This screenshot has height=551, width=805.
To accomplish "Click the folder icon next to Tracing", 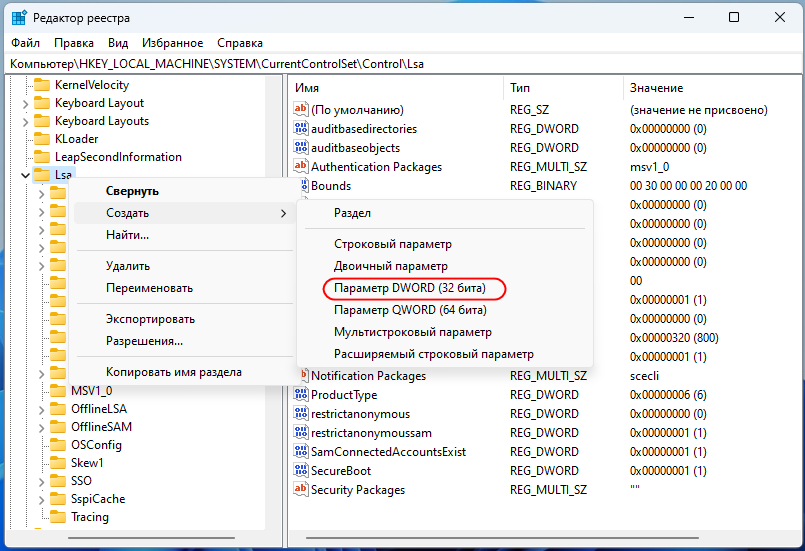I will coord(58,517).
